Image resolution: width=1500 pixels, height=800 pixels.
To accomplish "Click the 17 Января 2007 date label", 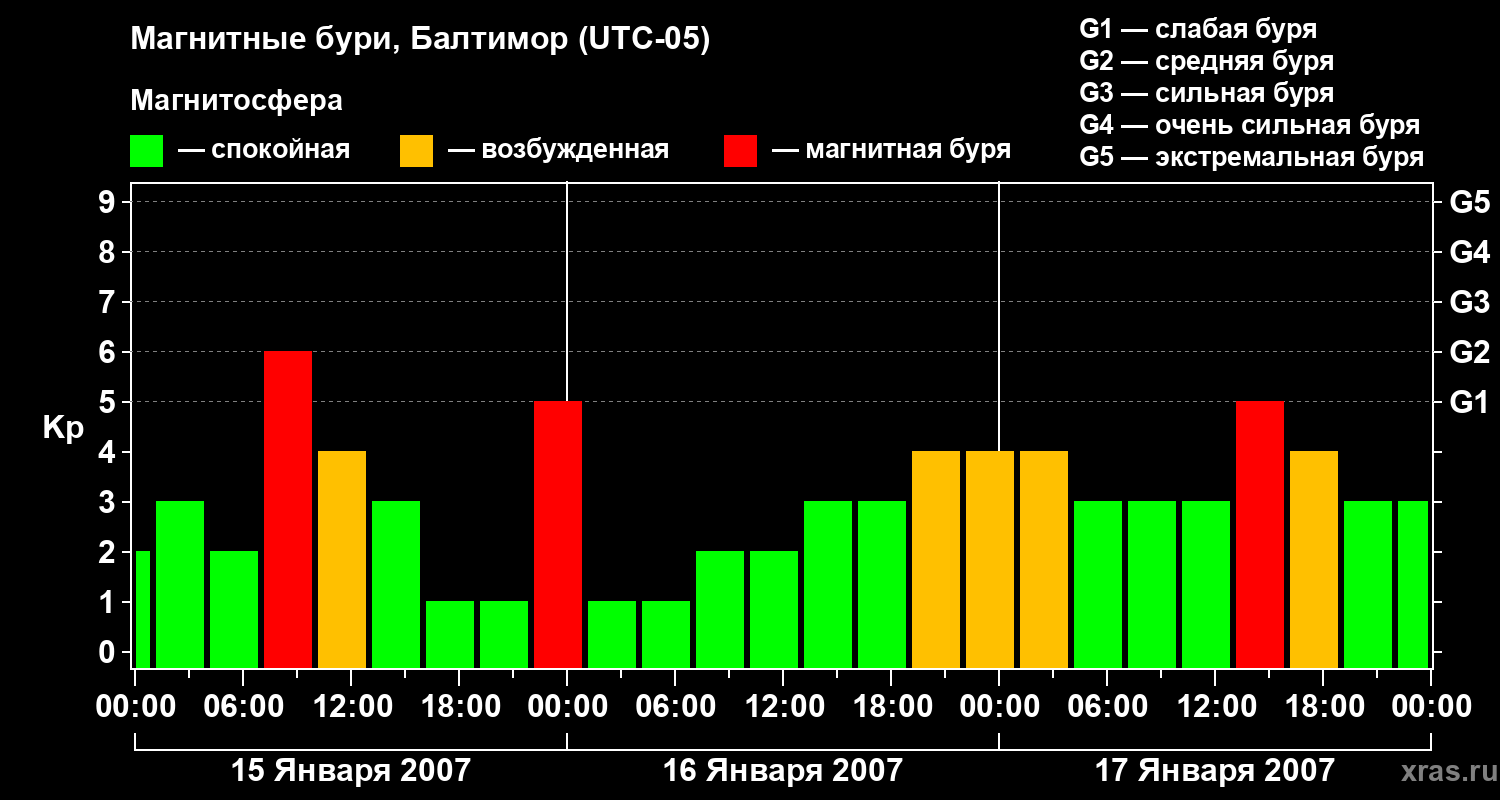I will coord(1215,771).
